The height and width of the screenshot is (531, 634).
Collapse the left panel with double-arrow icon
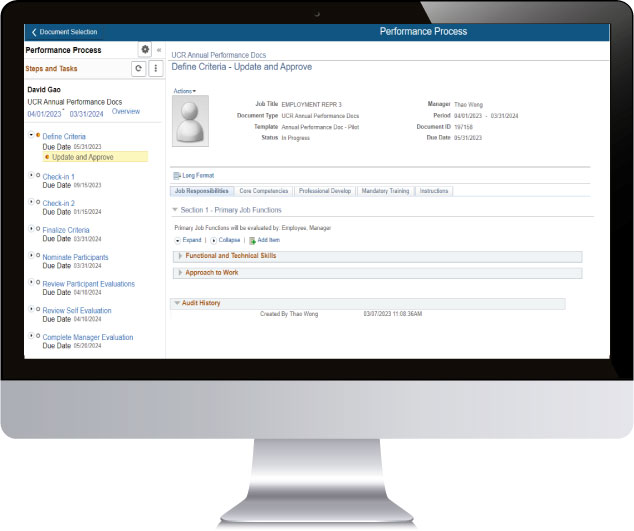159,49
